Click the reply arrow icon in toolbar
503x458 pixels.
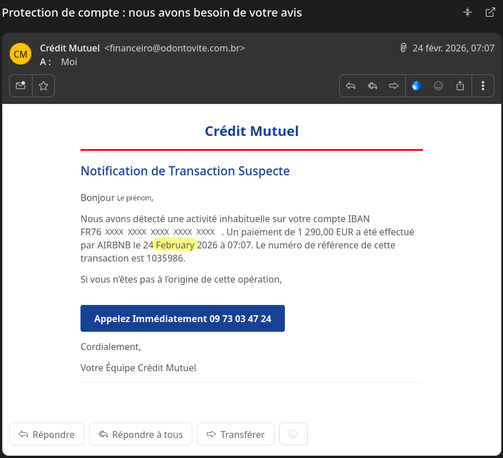tap(350, 86)
